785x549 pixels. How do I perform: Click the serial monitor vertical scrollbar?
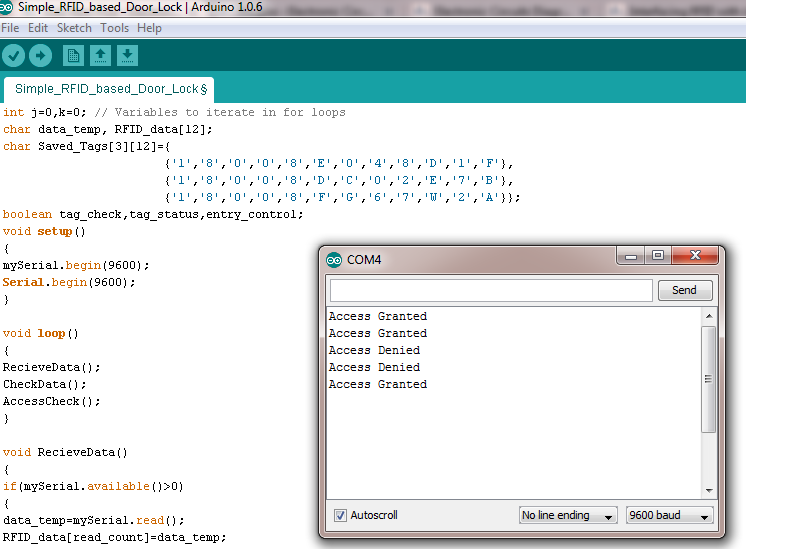(x=709, y=380)
